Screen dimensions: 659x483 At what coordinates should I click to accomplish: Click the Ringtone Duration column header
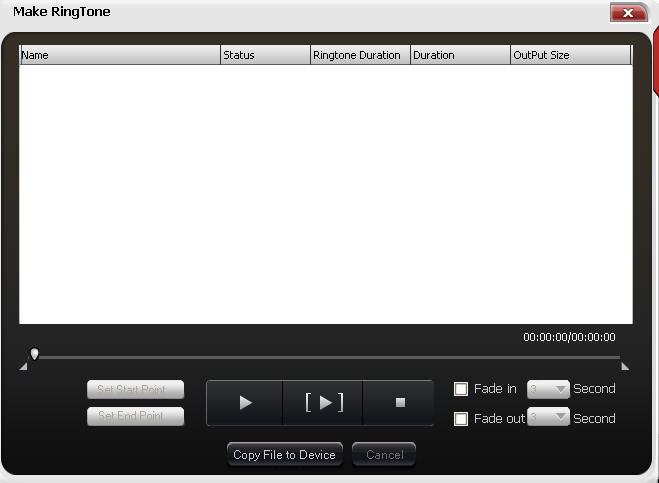click(x=360, y=55)
